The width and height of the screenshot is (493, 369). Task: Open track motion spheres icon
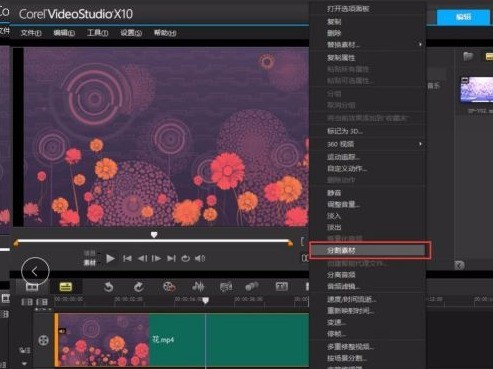pyautogui.click(x=252, y=287)
